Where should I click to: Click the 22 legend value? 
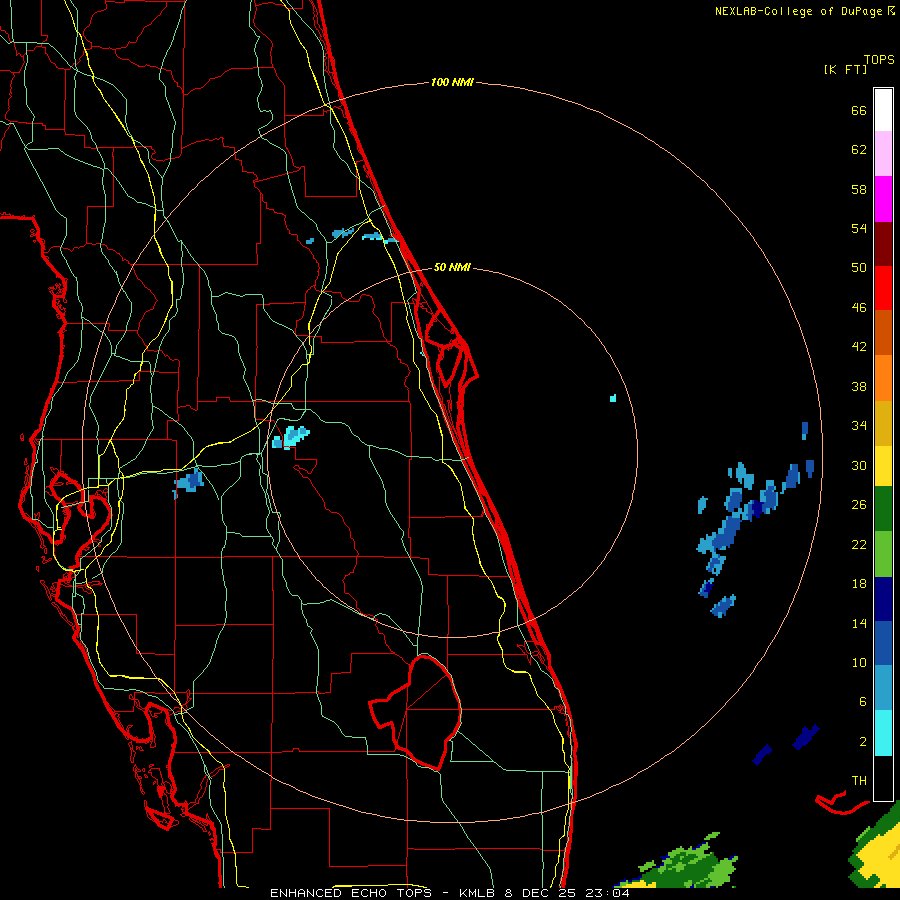coord(859,544)
